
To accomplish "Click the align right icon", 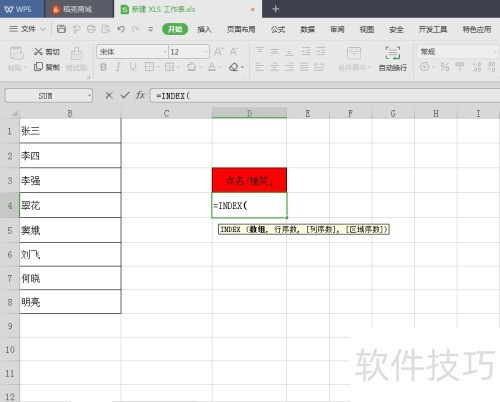I will point(289,67).
